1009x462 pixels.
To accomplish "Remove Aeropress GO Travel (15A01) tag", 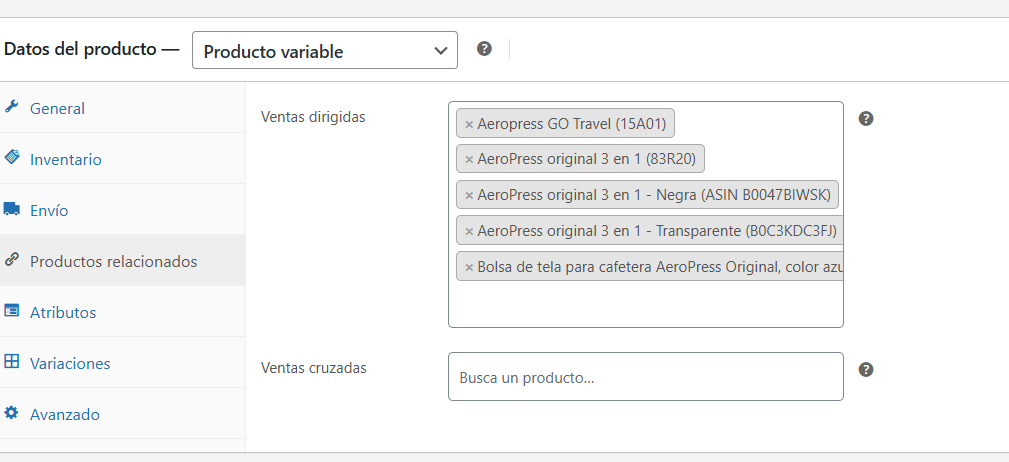I will click(x=469, y=125).
